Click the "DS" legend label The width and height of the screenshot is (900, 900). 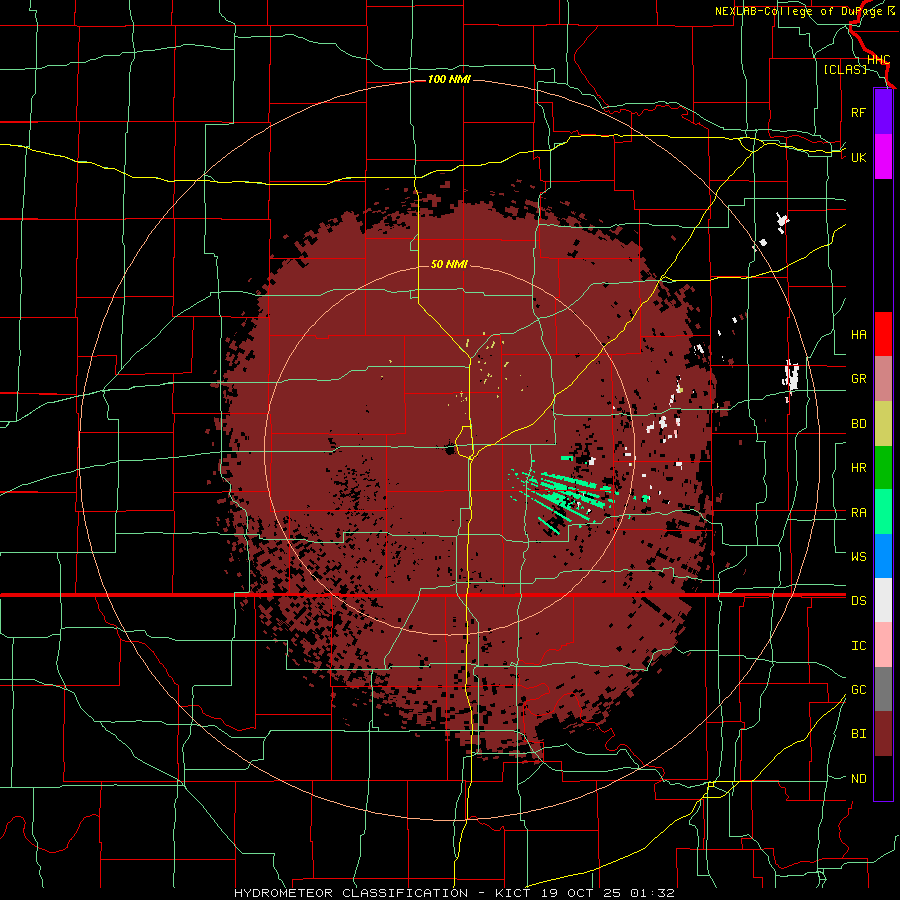(858, 601)
